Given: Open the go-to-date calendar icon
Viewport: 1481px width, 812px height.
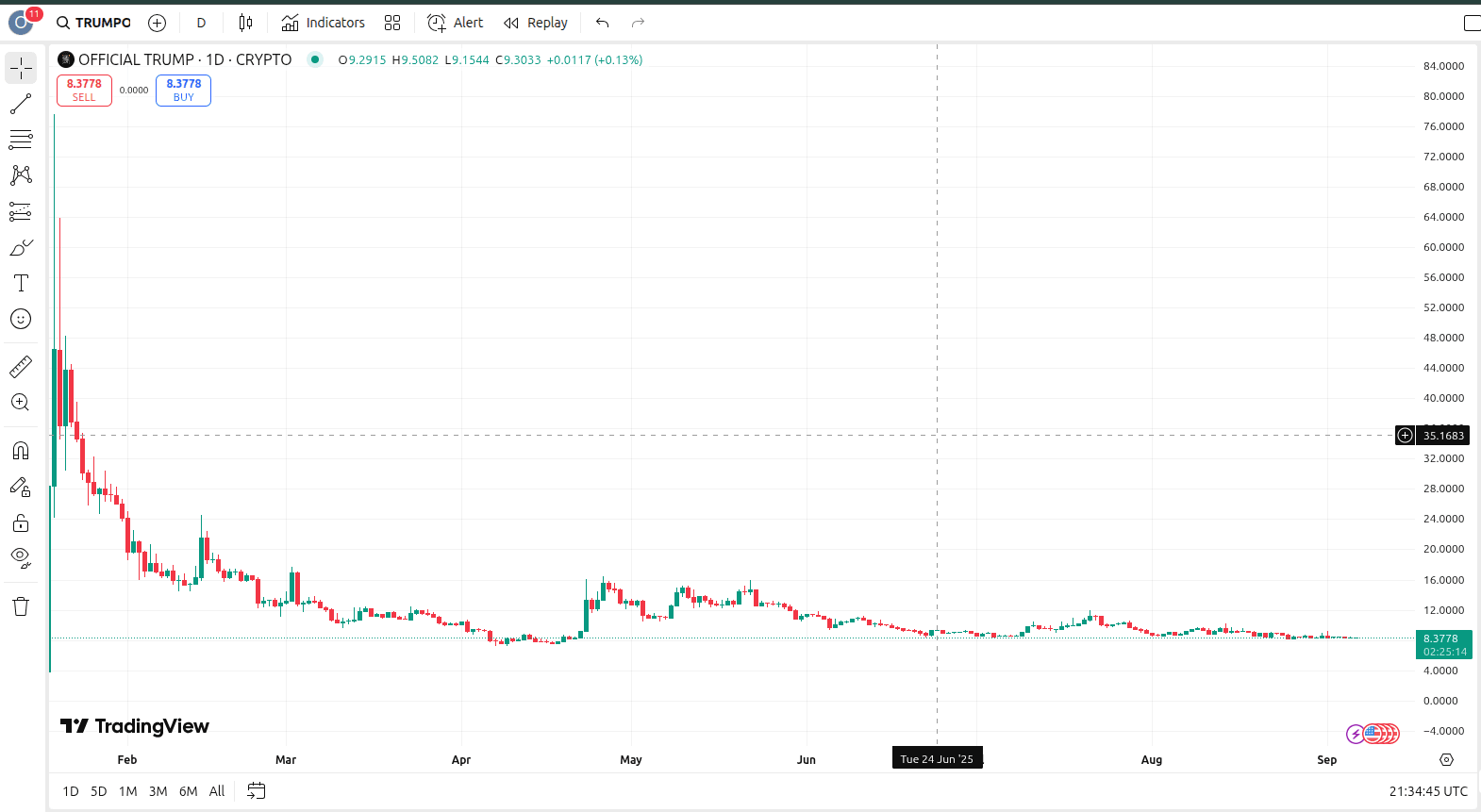Looking at the screenshot, I should tap(257, 791).
